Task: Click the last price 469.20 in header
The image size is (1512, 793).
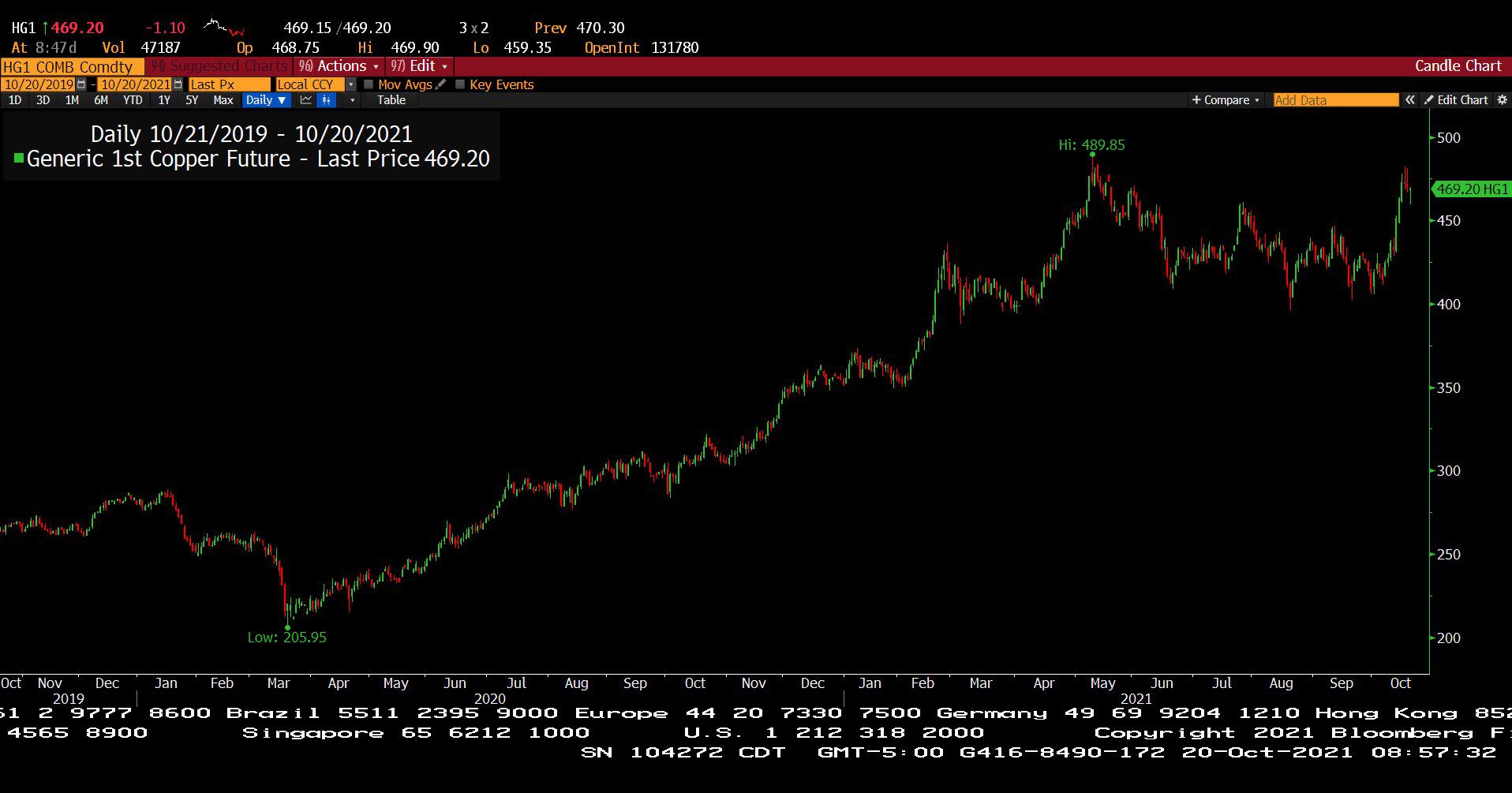Action: point(77,28)
